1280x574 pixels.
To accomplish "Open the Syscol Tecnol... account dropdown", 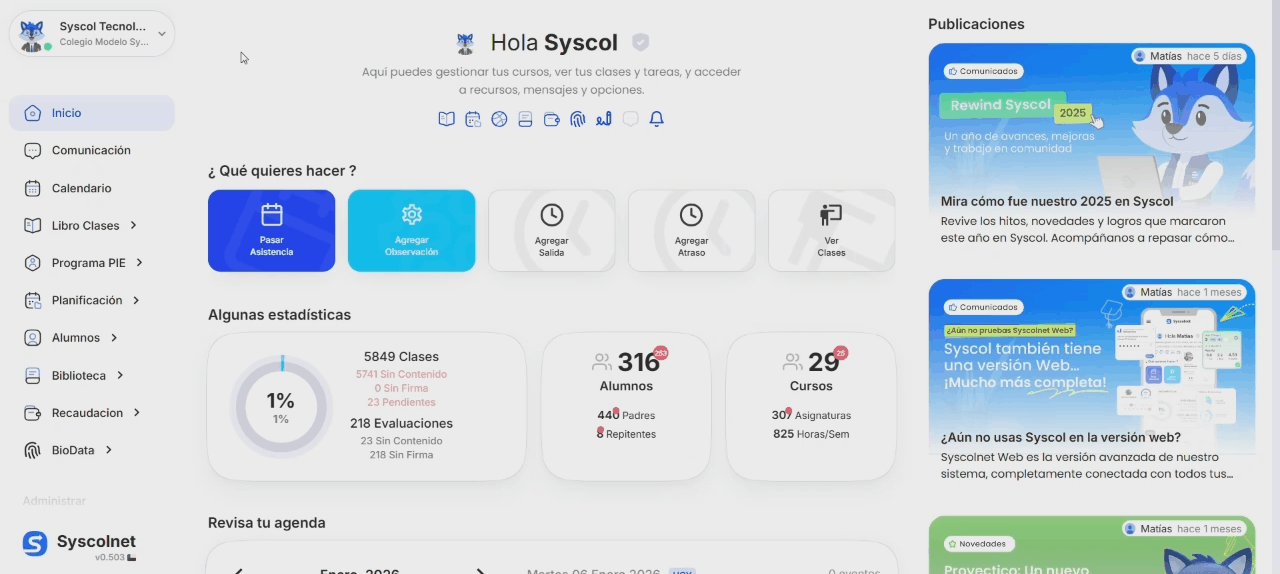I will pyautogui.click(x=92, y=34).
